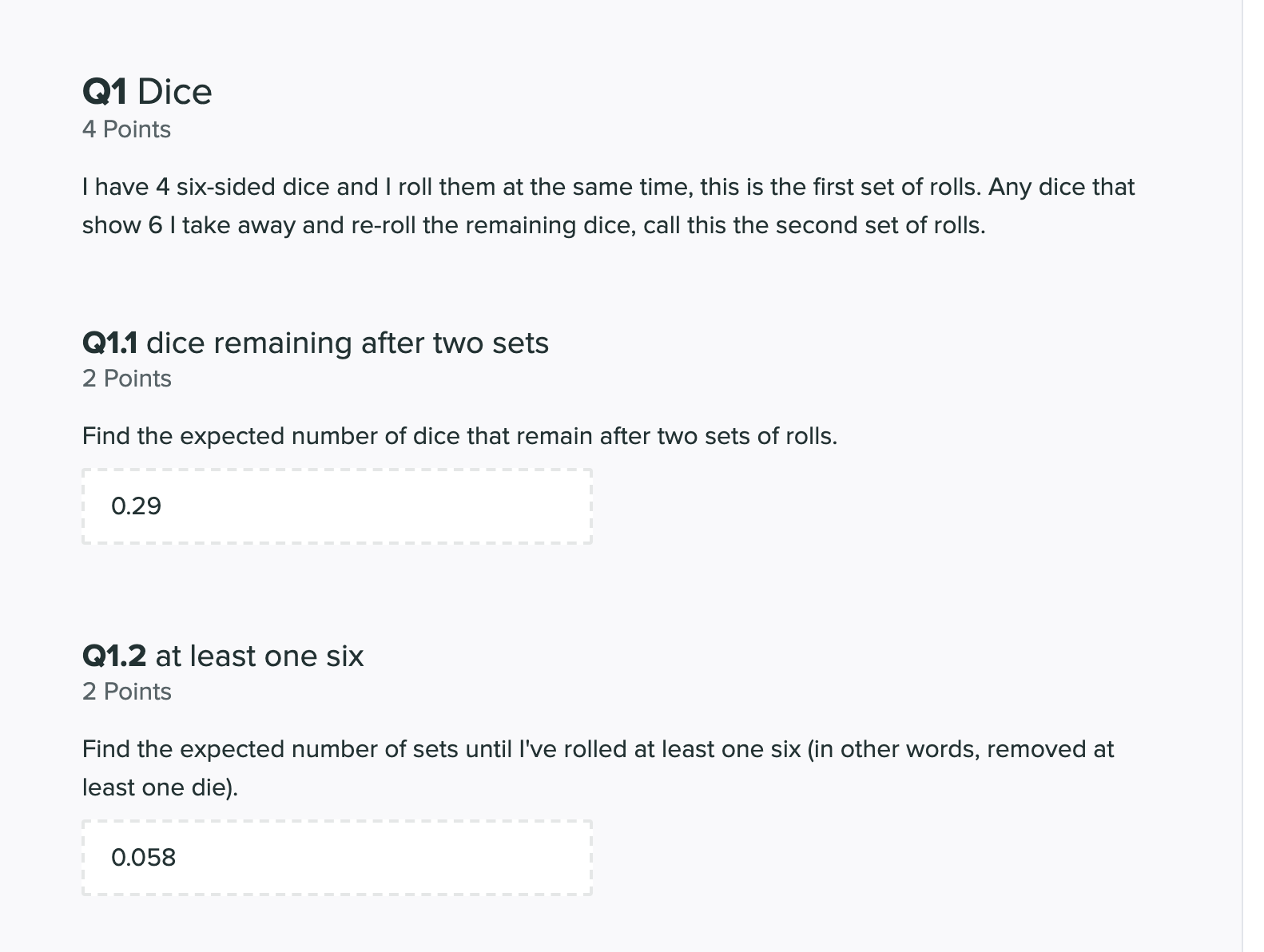This screenshot has height=952, width=1264.
Task: Click the word "Dice" in the main heading
Action: 174,92
